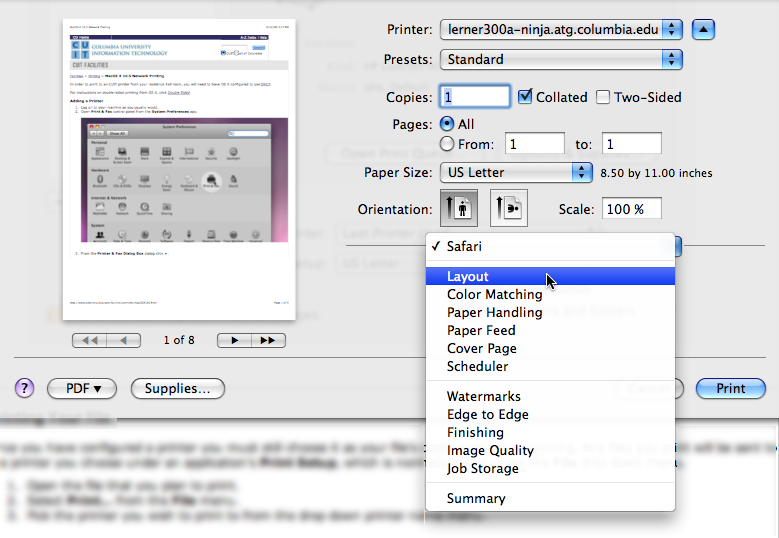Choose Cover Page menu item

[550, 348]
